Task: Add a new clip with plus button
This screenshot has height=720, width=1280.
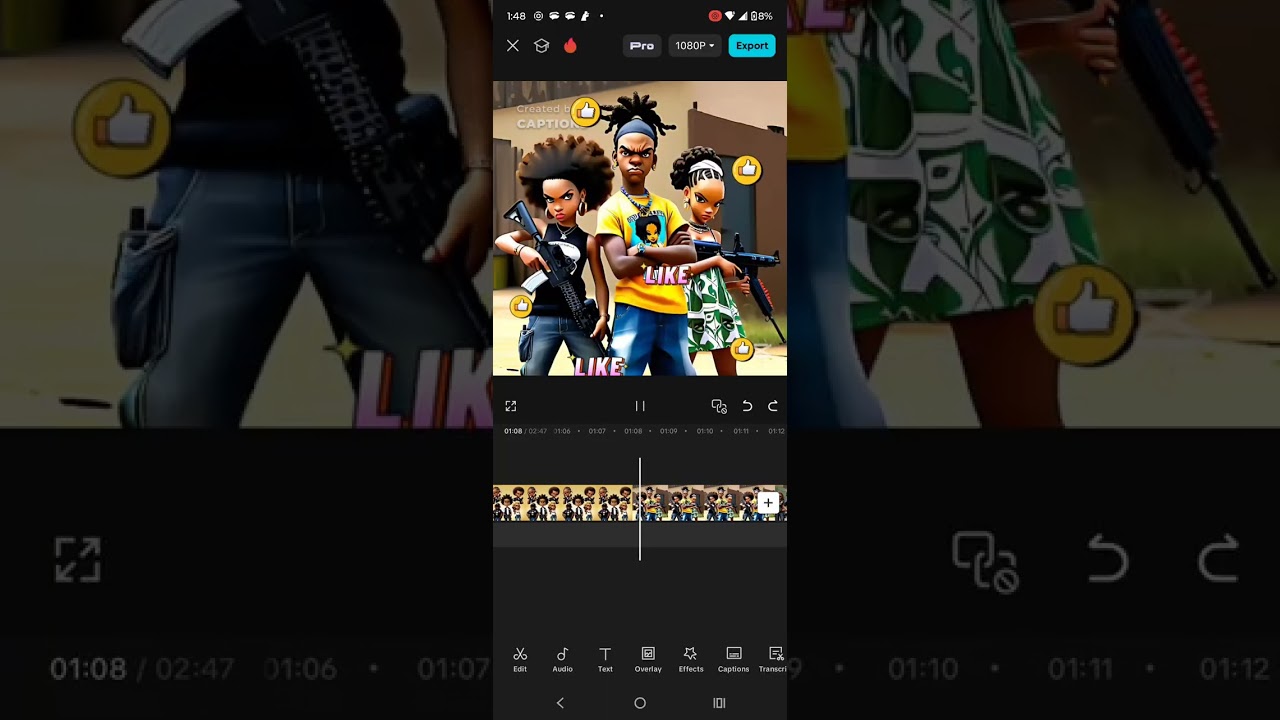Action: tap(767, 503)
